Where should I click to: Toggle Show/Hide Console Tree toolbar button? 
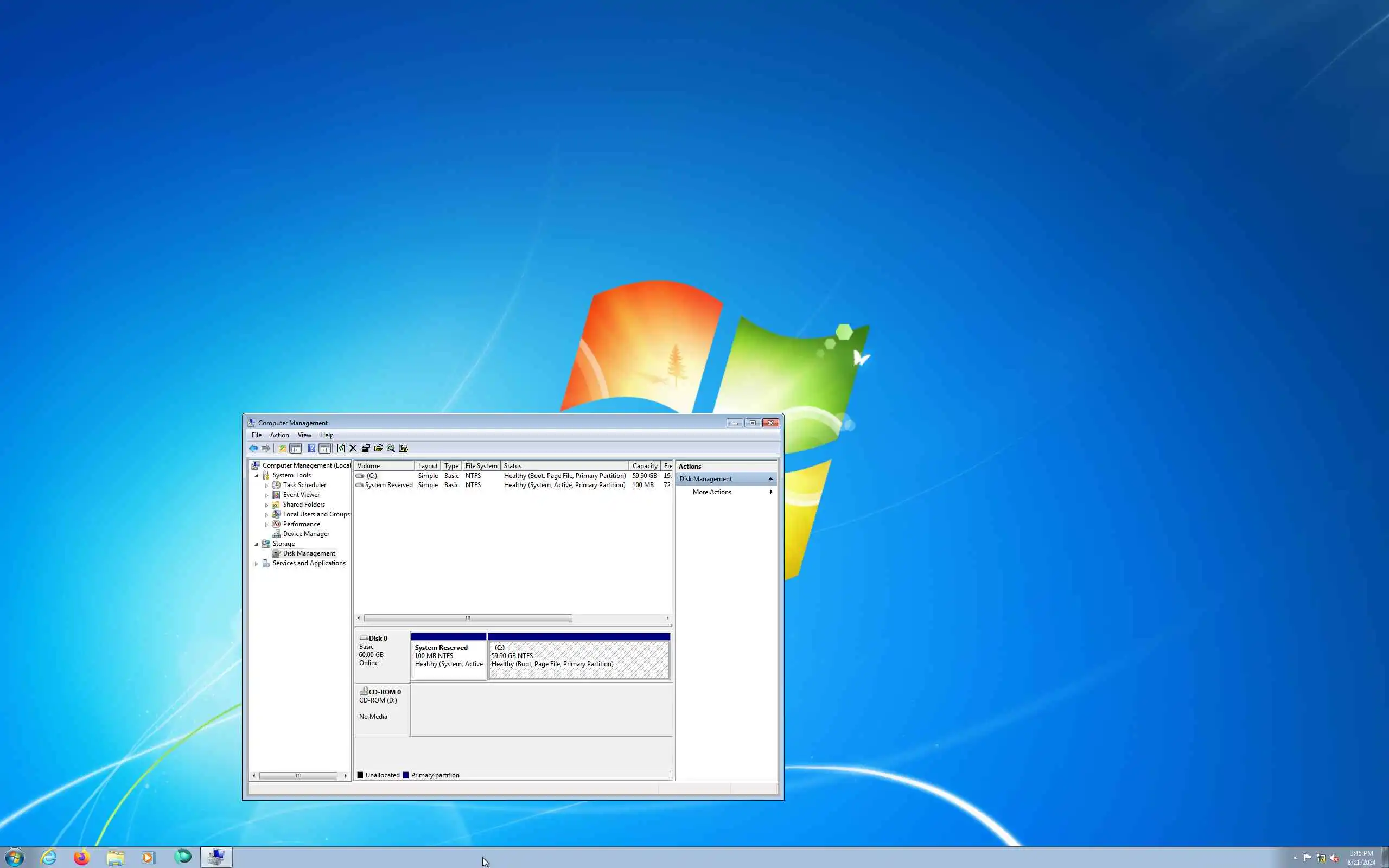click(x=296, y=448)
